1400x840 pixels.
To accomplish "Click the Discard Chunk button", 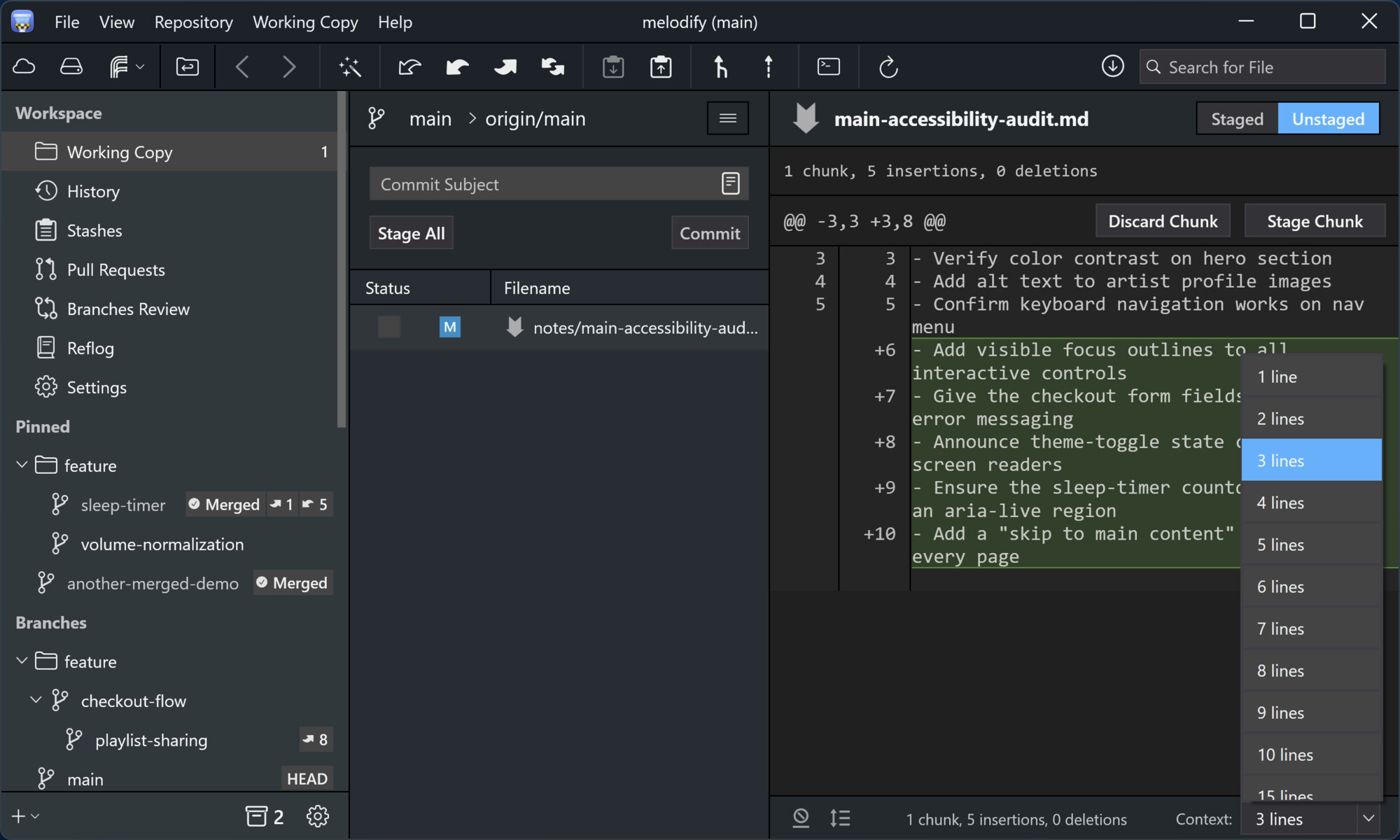I will point(1163,221).
